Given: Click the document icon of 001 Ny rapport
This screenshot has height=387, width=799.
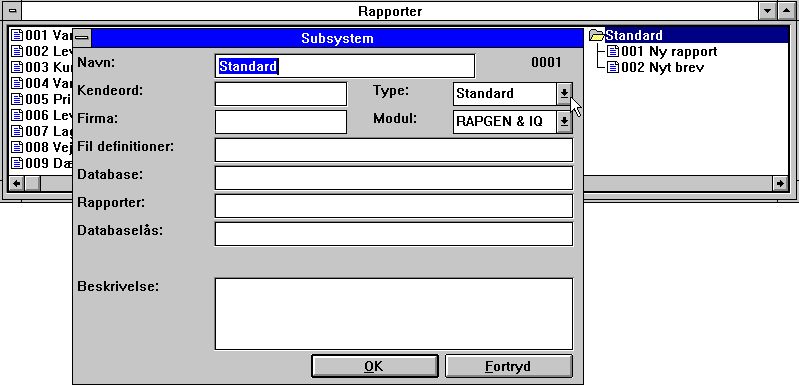Looking at the screenshot, I should (613, 51).
